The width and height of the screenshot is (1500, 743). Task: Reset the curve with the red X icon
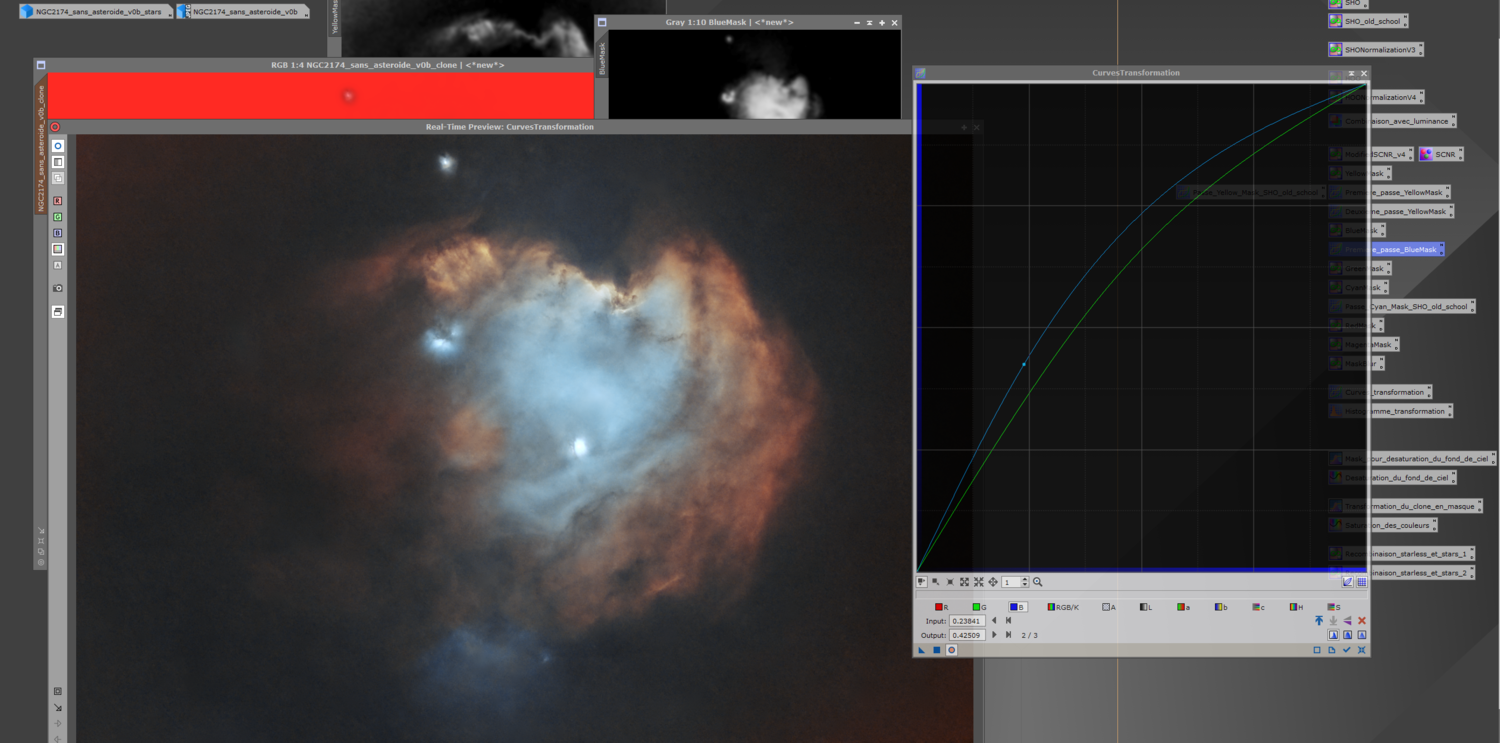1362,621
